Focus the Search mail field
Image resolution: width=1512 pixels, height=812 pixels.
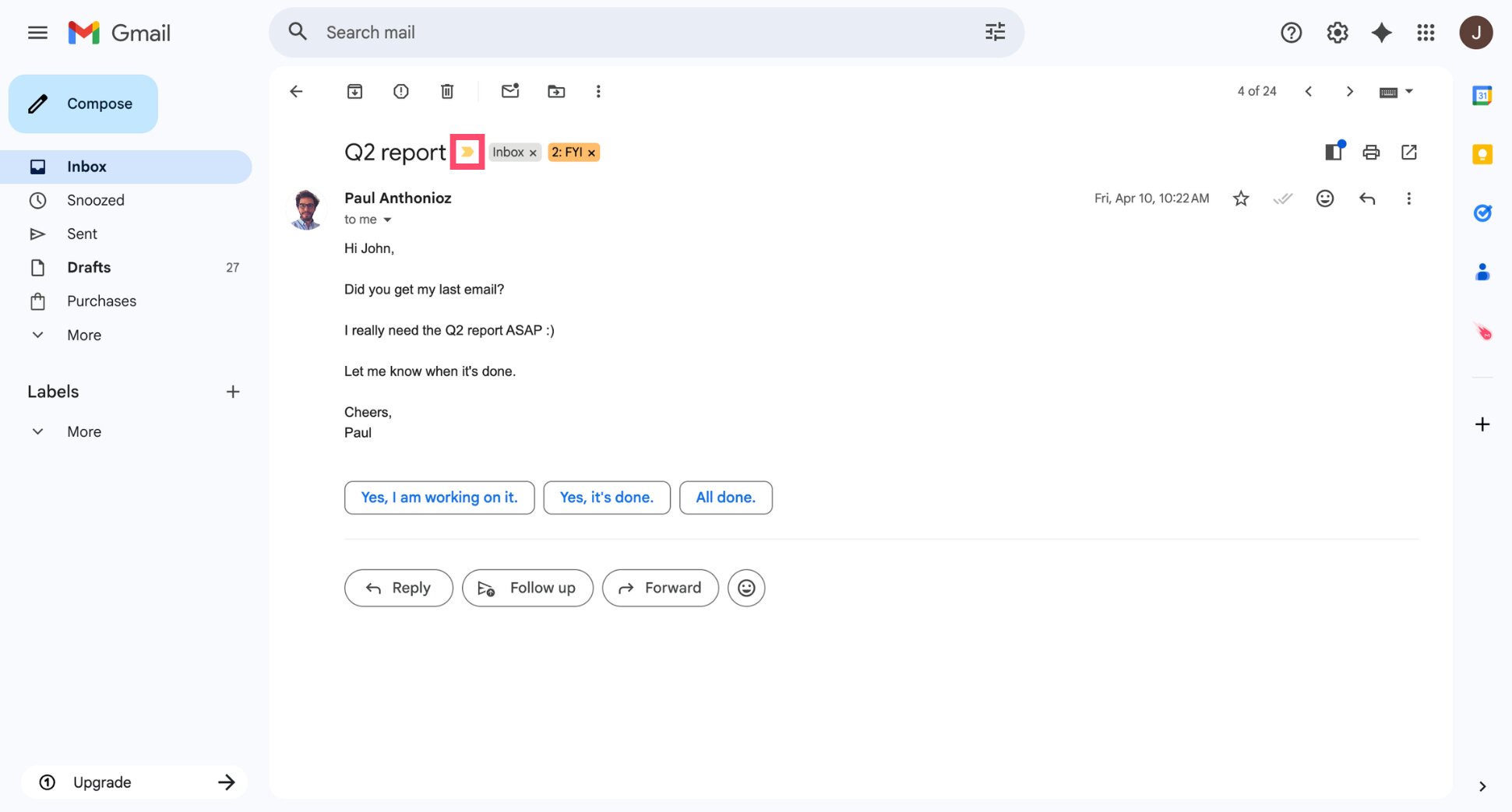point(647,32)
